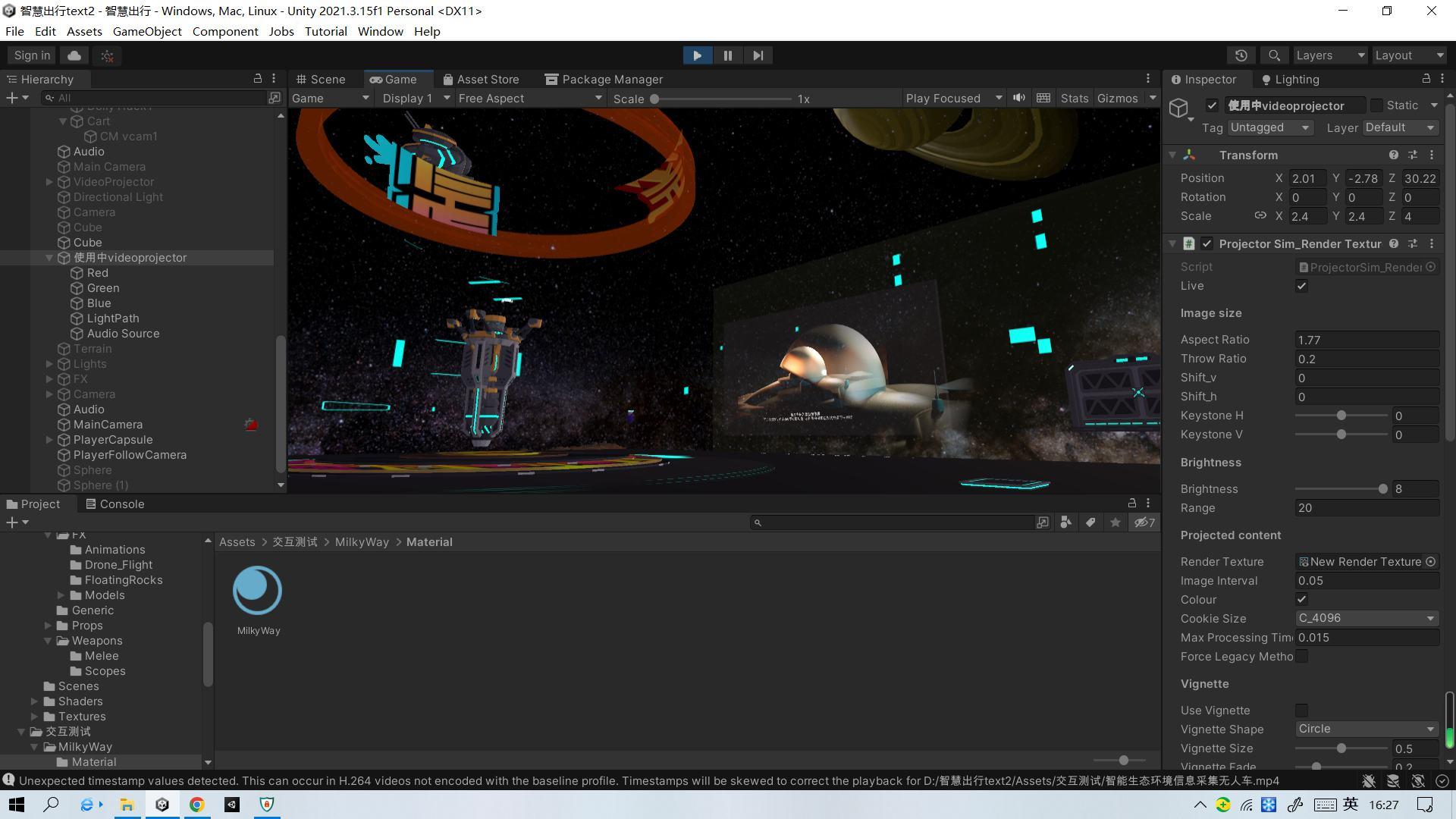Click the Play button in toolbar

pos(697,55)
